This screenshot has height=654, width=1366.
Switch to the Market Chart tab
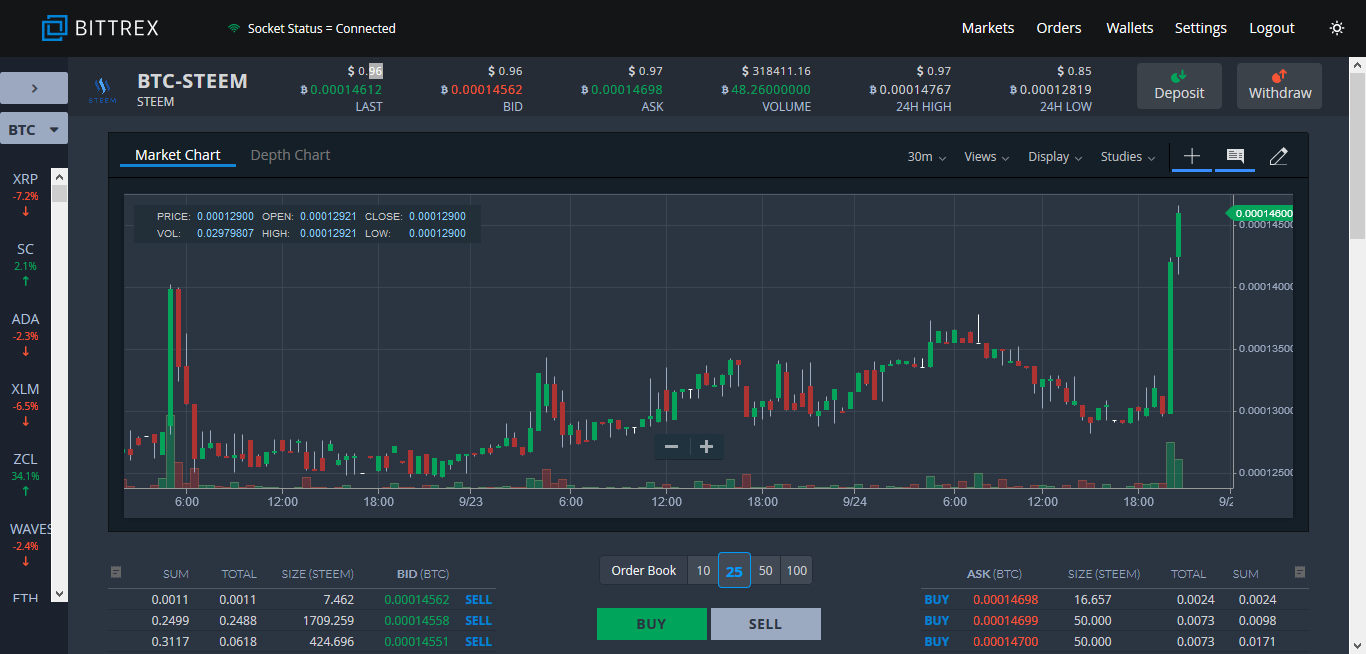(178, 155)
